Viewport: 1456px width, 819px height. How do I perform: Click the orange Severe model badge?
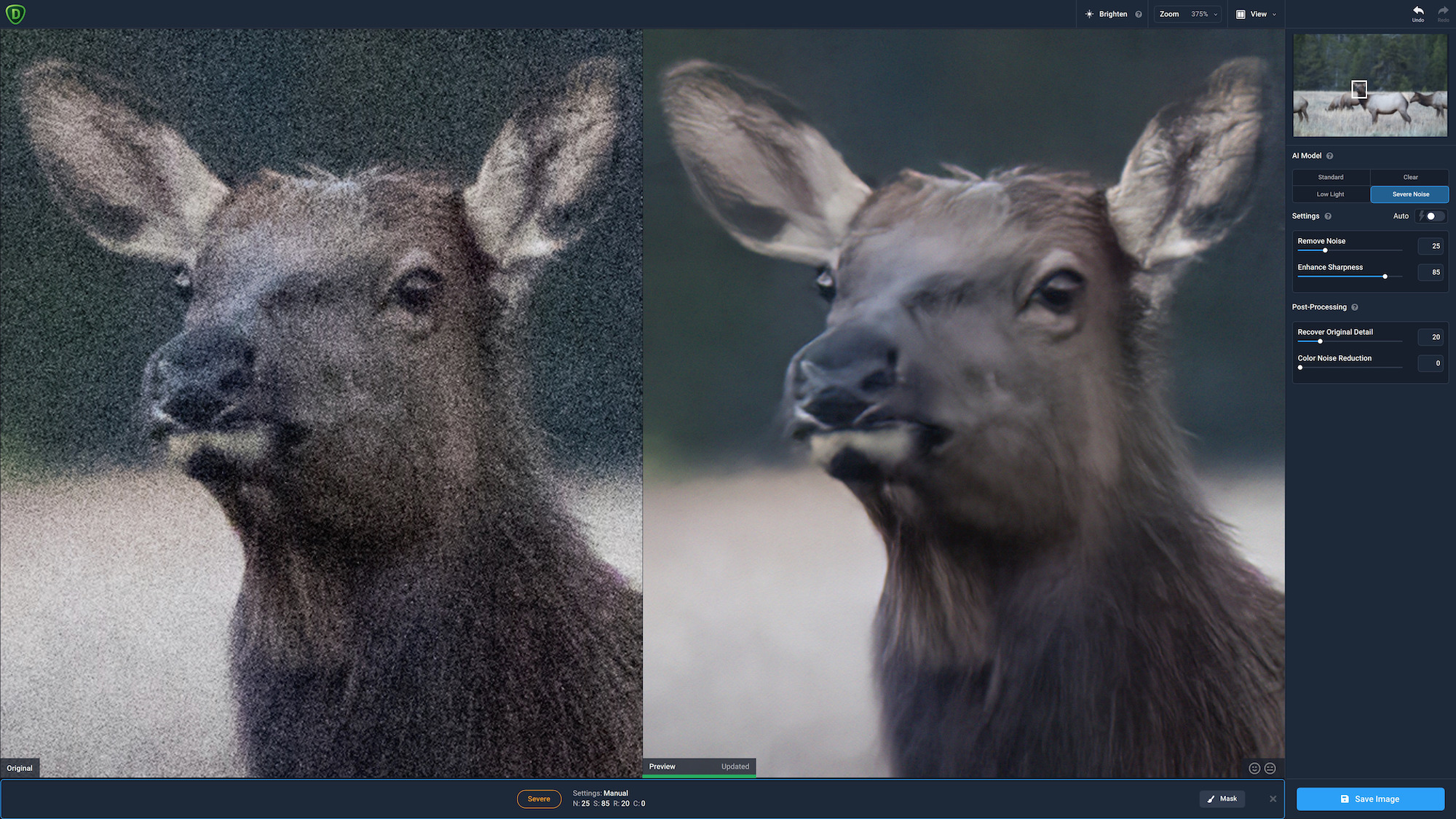point(539,799)
